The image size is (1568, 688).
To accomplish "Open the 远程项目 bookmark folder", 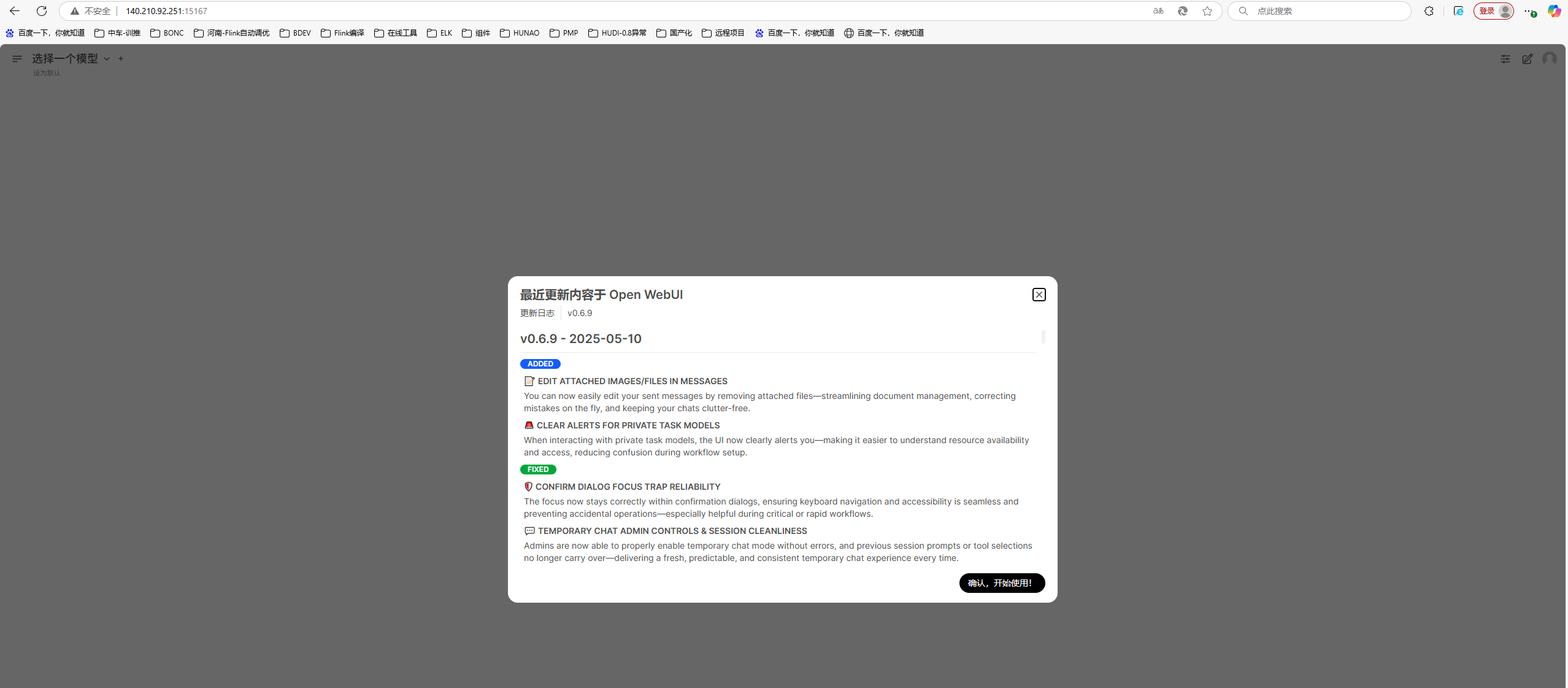I will click(723, 33).
